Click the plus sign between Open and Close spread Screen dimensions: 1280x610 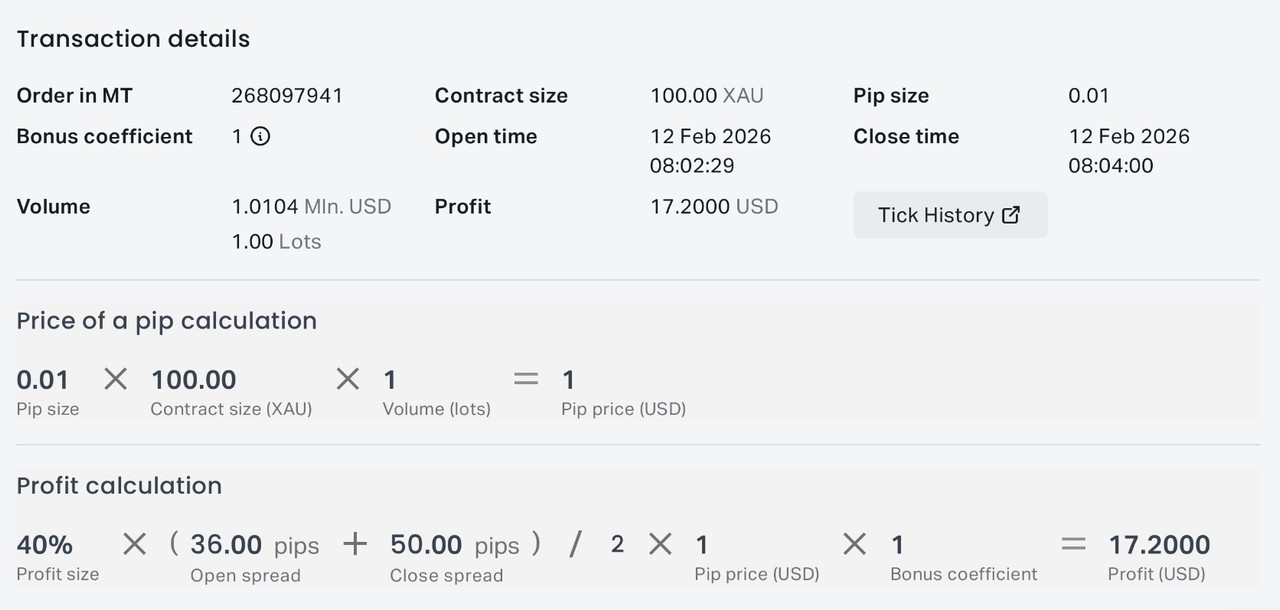[x=355, y=544]
